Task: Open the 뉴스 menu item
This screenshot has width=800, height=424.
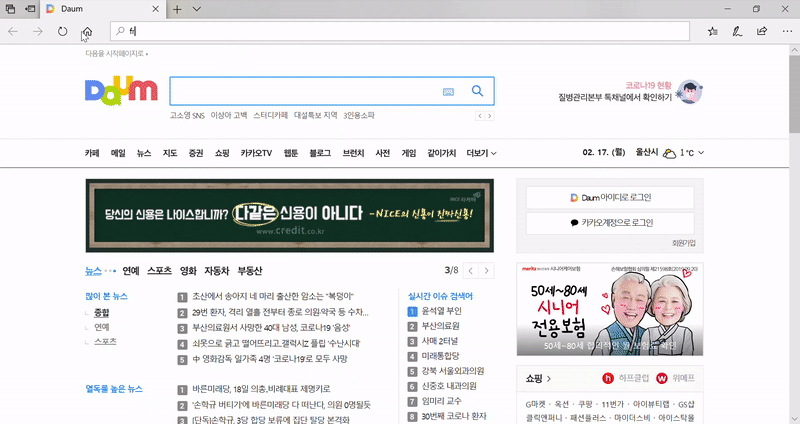Action: (x=144, y=153)
